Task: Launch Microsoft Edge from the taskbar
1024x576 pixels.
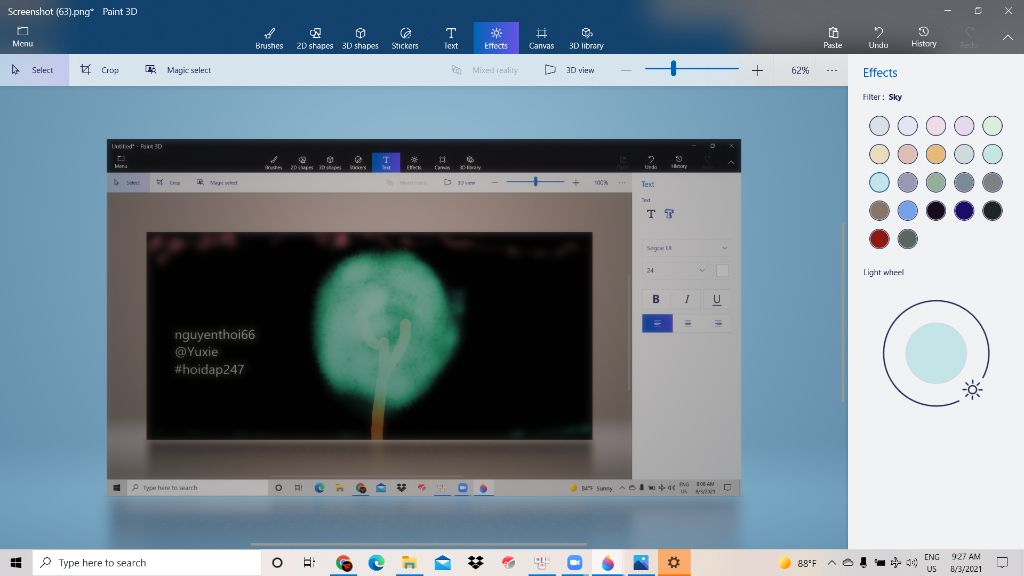Action: 376,562
